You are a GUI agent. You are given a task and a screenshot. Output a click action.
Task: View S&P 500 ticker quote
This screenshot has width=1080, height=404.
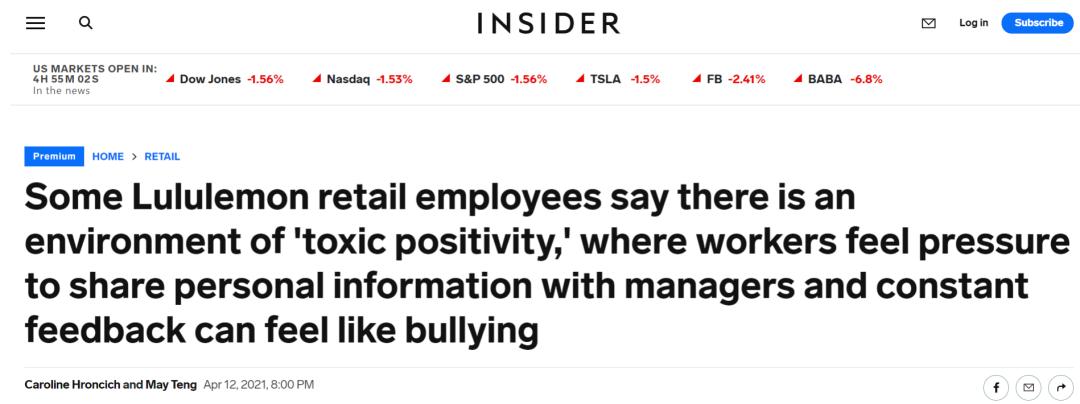(494, 79)
